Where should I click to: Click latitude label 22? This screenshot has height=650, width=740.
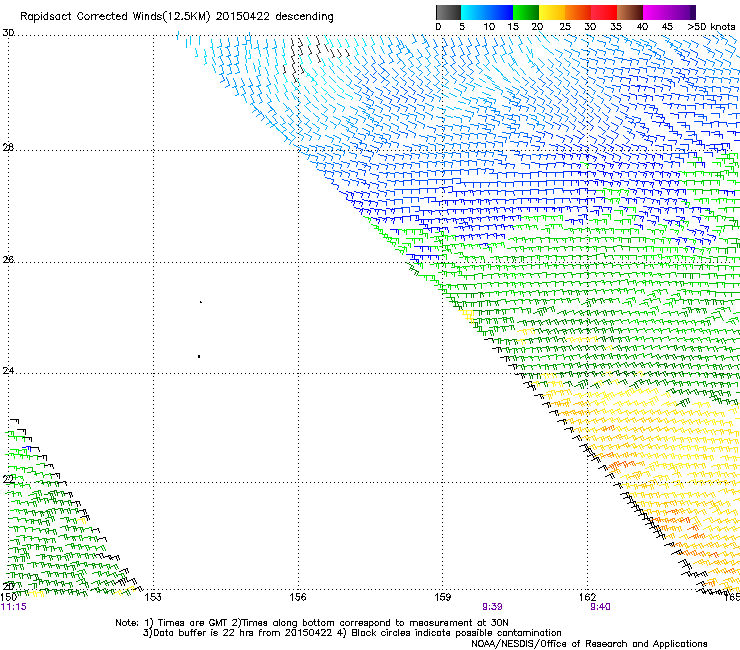(x=8, y=480)
